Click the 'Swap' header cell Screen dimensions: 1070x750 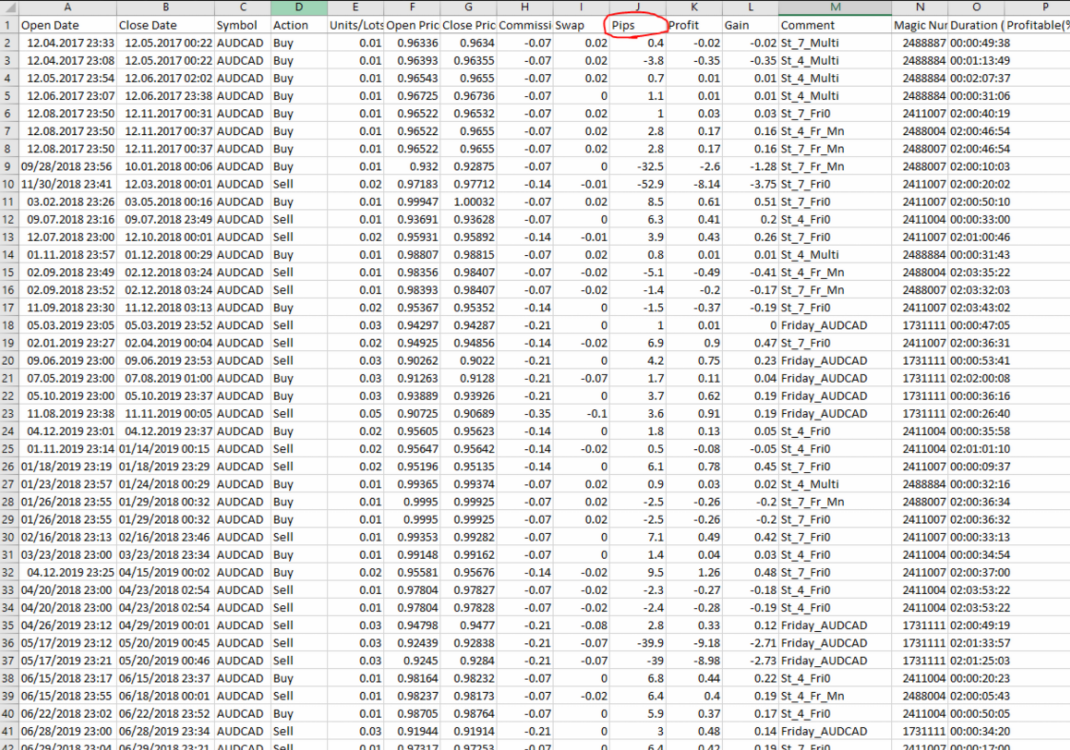(570, 25)
